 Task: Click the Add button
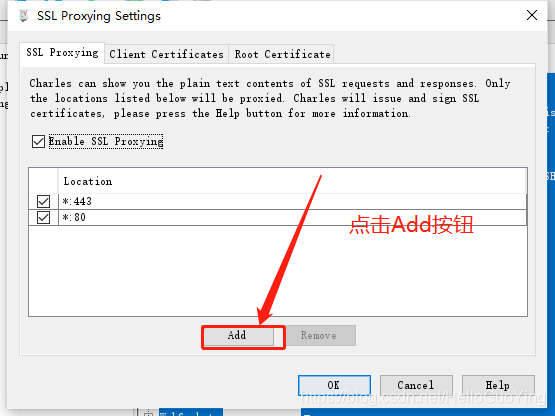pyautogui.click(x=239, y=336)
